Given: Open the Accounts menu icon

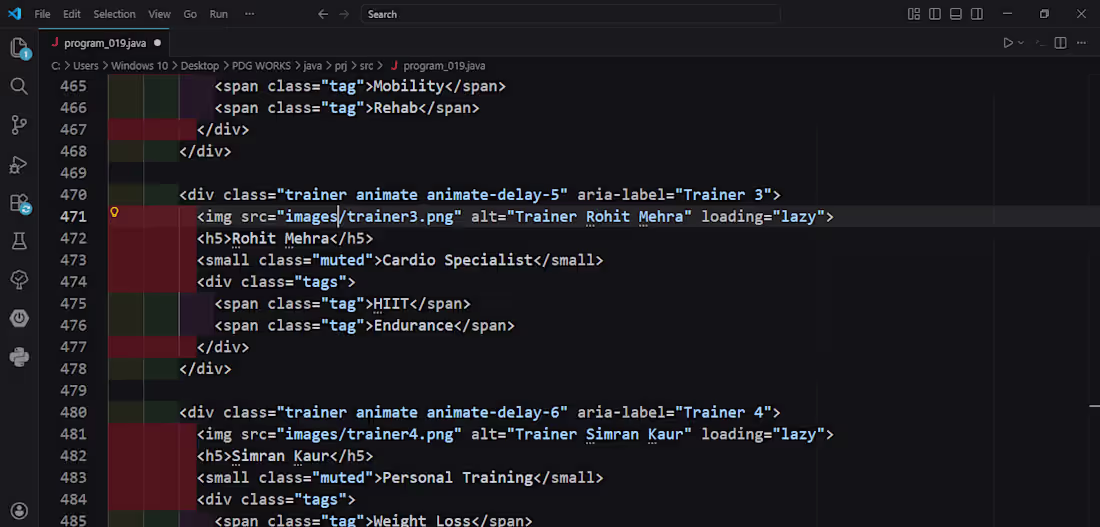Looking at the screenshot, I should (19, 510).
